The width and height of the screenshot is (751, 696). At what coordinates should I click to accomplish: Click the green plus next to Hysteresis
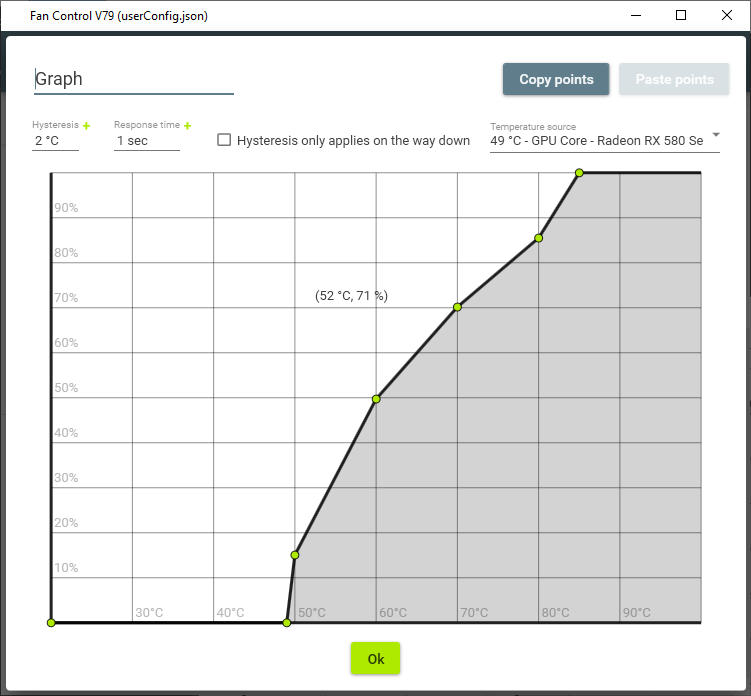[87, 126]
